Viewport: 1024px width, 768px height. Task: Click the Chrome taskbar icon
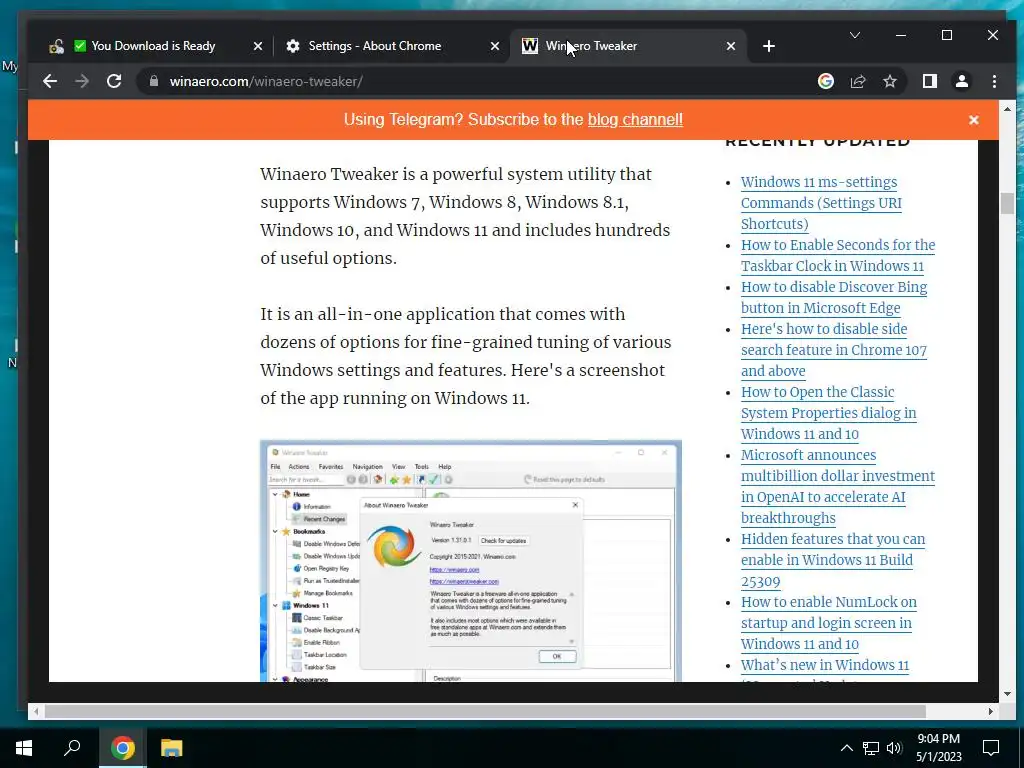[122, 748]
